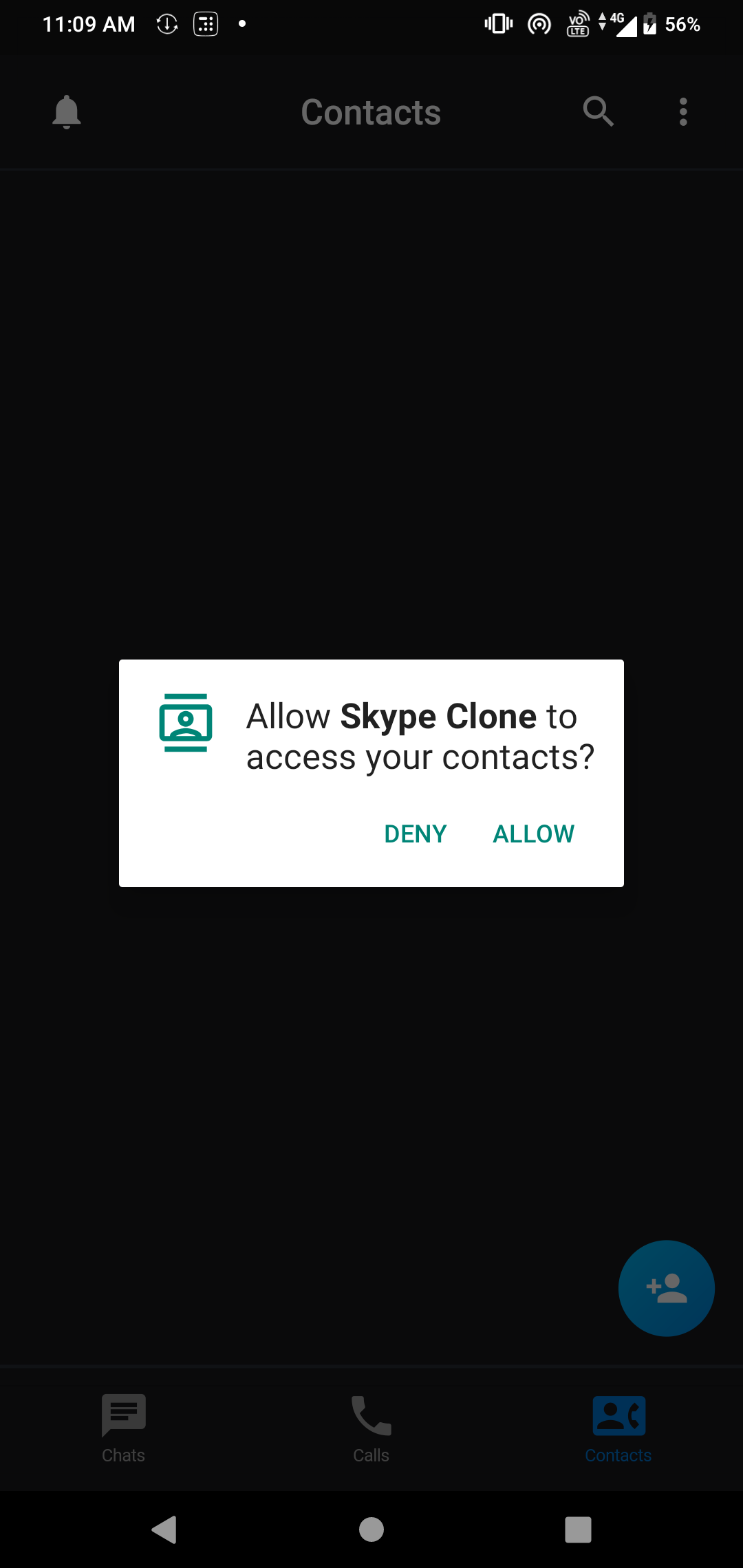Tap the add contact floating button

pos(667,1288)
